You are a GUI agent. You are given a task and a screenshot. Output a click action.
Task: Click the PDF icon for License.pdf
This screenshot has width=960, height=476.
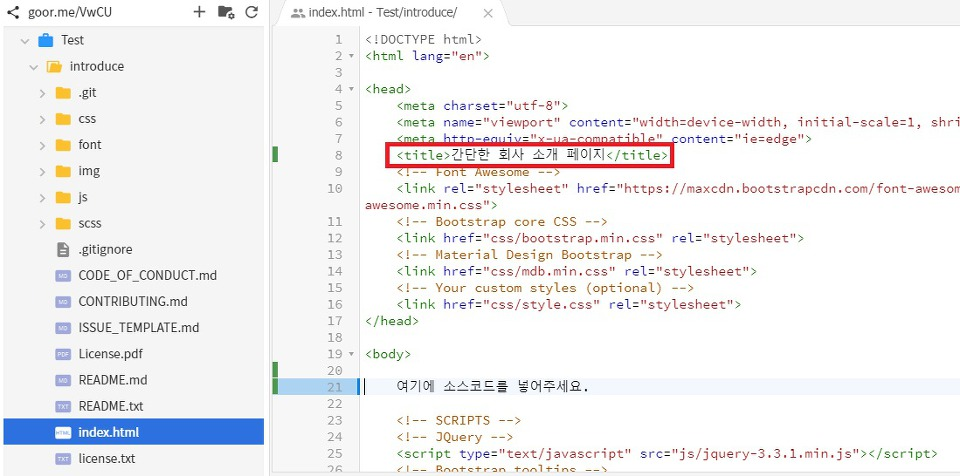click(x=63, y=354)
